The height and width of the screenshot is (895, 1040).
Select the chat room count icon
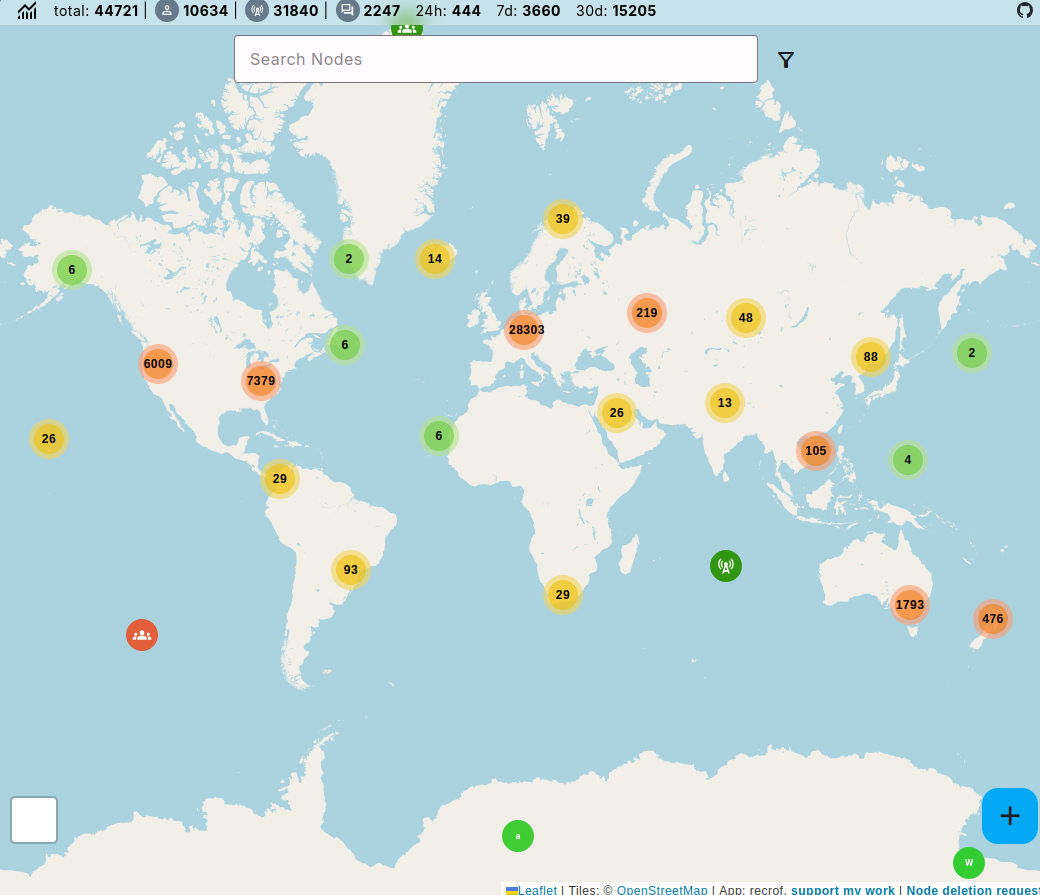[x=348, y=11]
